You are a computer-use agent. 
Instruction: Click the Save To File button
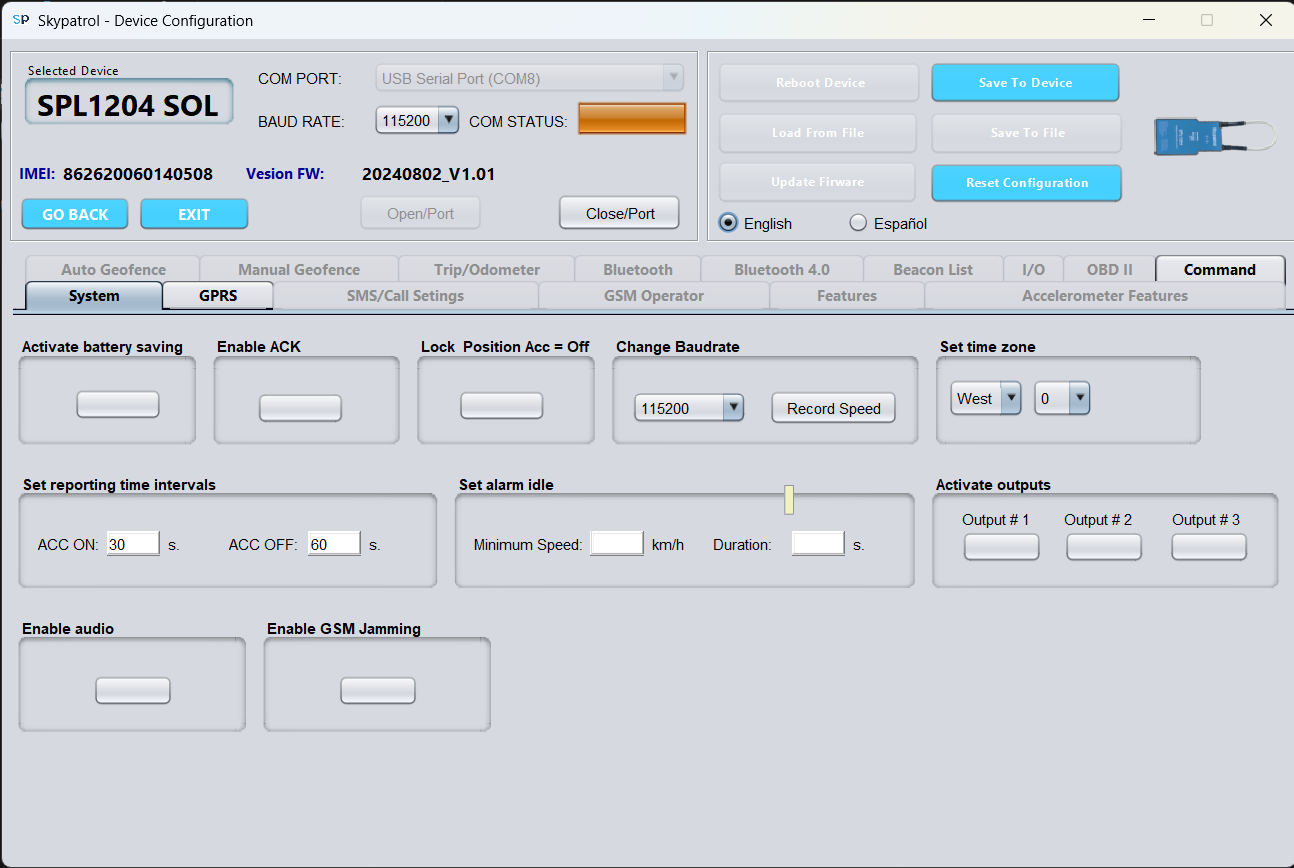pos(1027,133)
